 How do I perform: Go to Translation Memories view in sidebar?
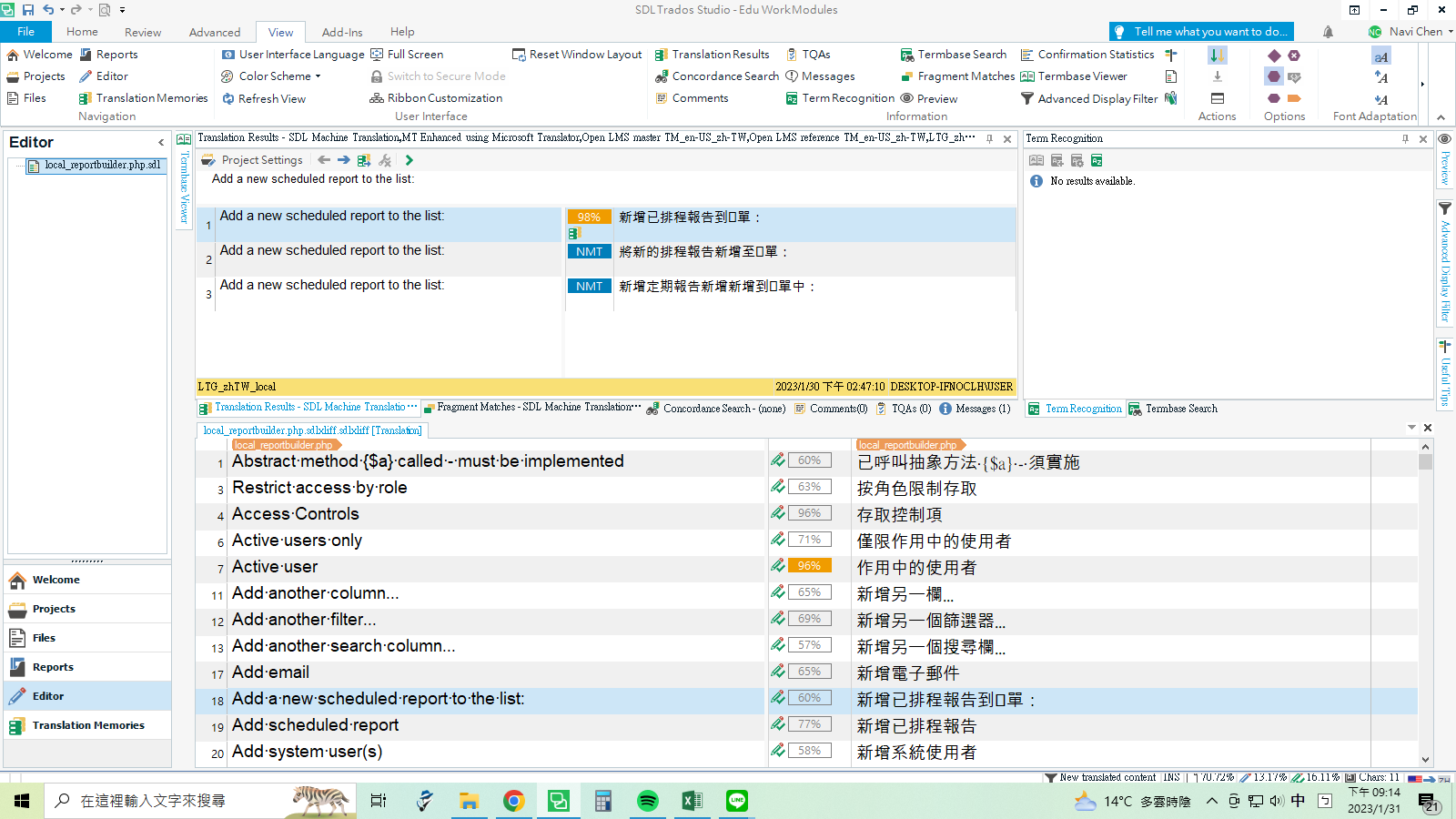click(87, 725)
